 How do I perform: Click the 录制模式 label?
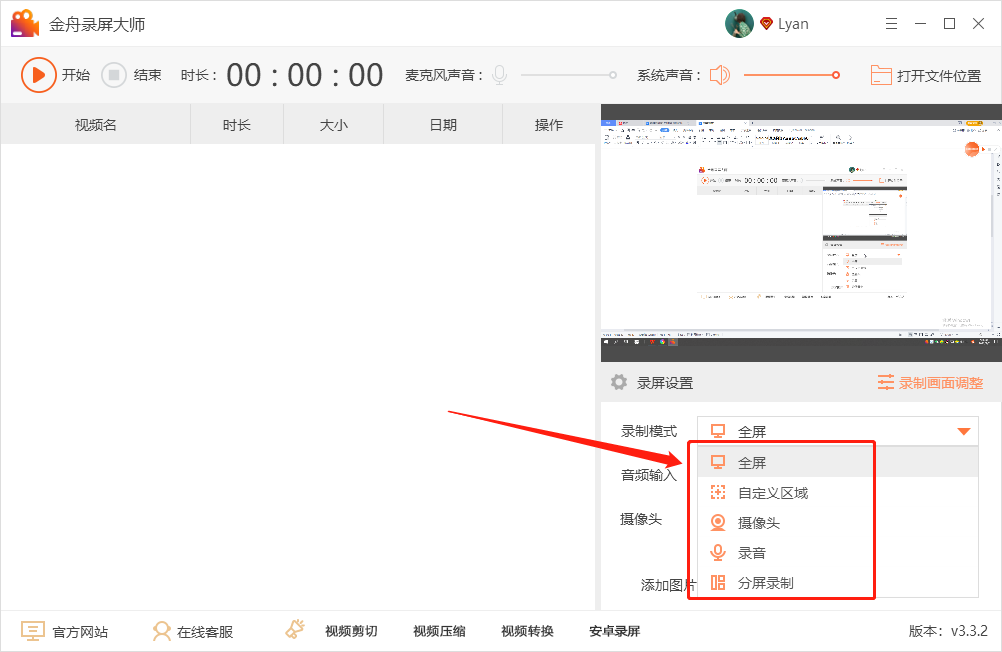click(649, 431)
